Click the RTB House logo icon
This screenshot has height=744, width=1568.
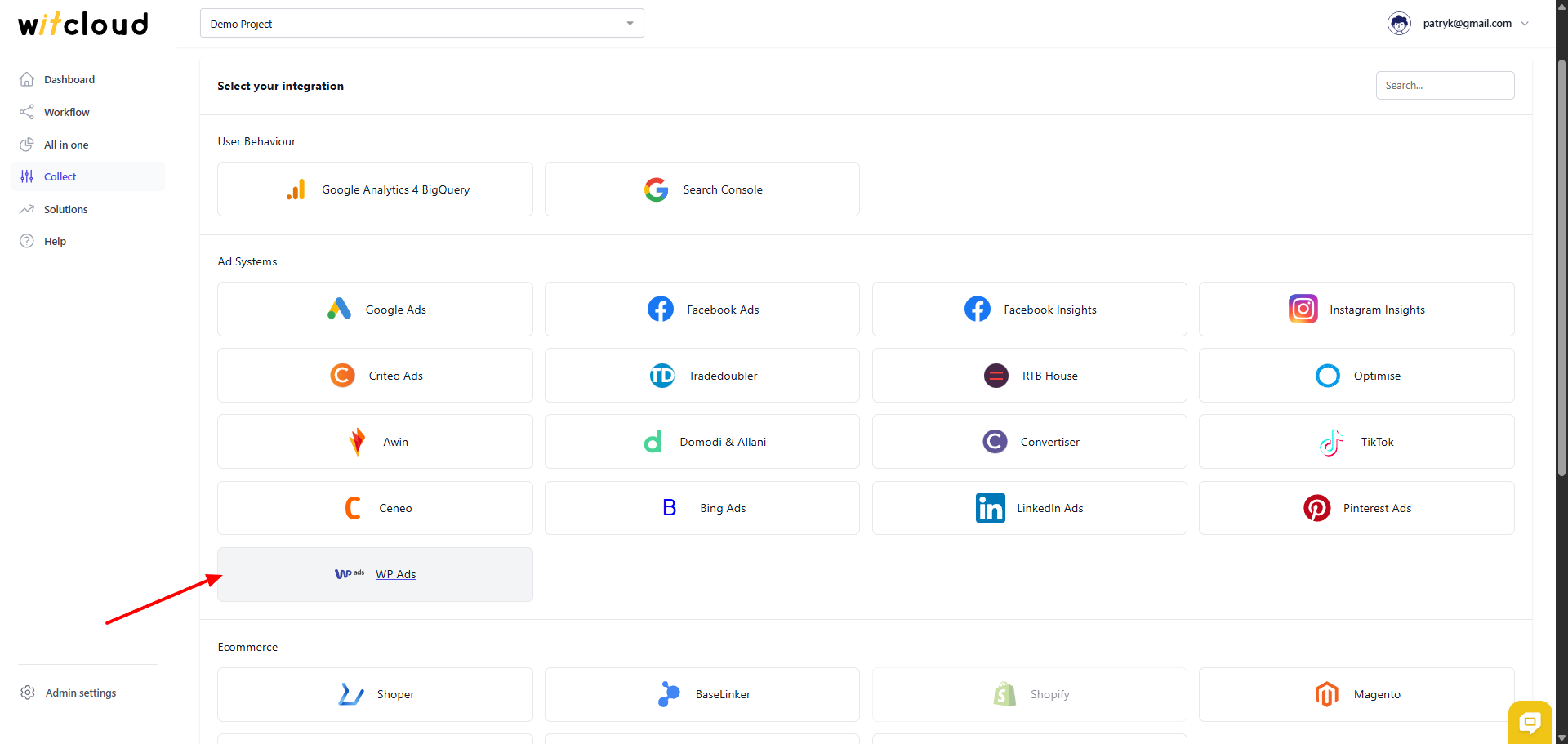[x=996, y=376]
